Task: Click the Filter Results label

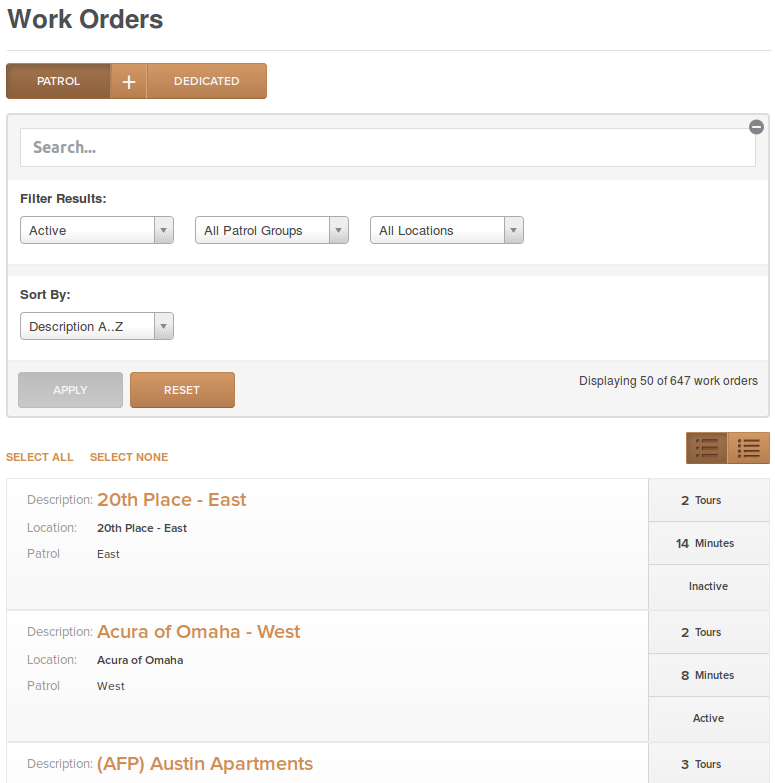Action: [63, 198]
